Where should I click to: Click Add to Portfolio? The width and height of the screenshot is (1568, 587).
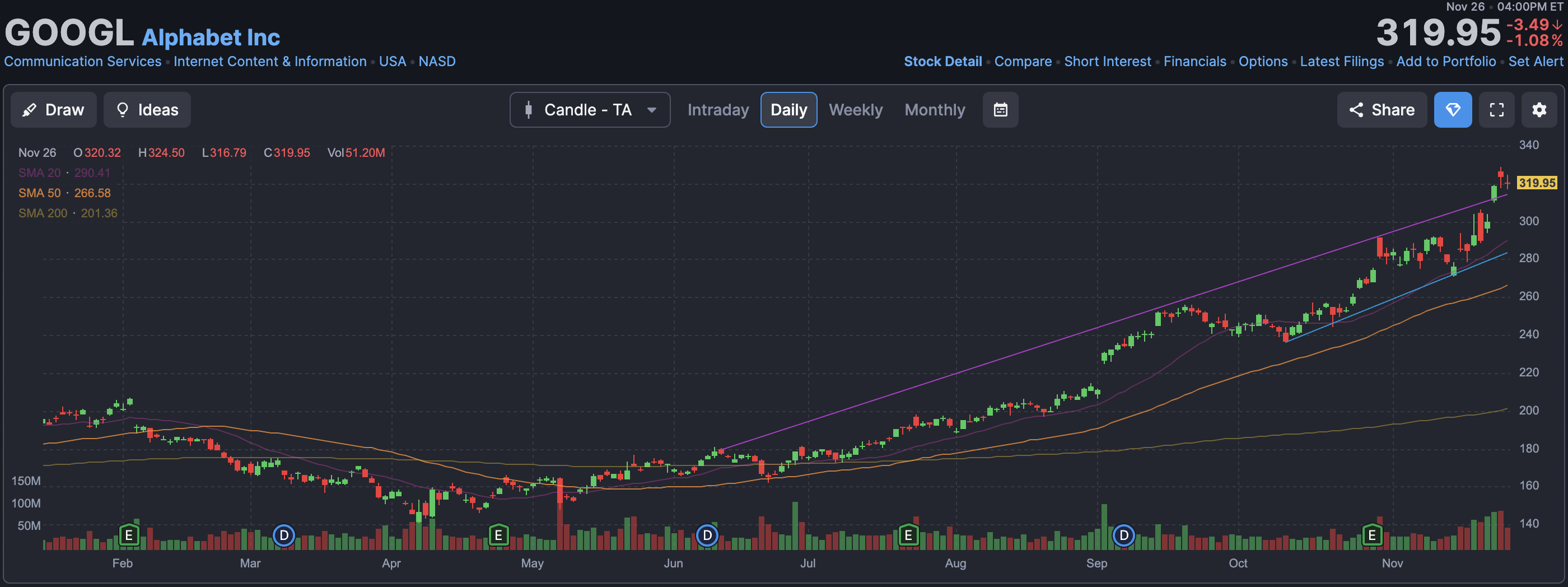[x=1446, y=62]
